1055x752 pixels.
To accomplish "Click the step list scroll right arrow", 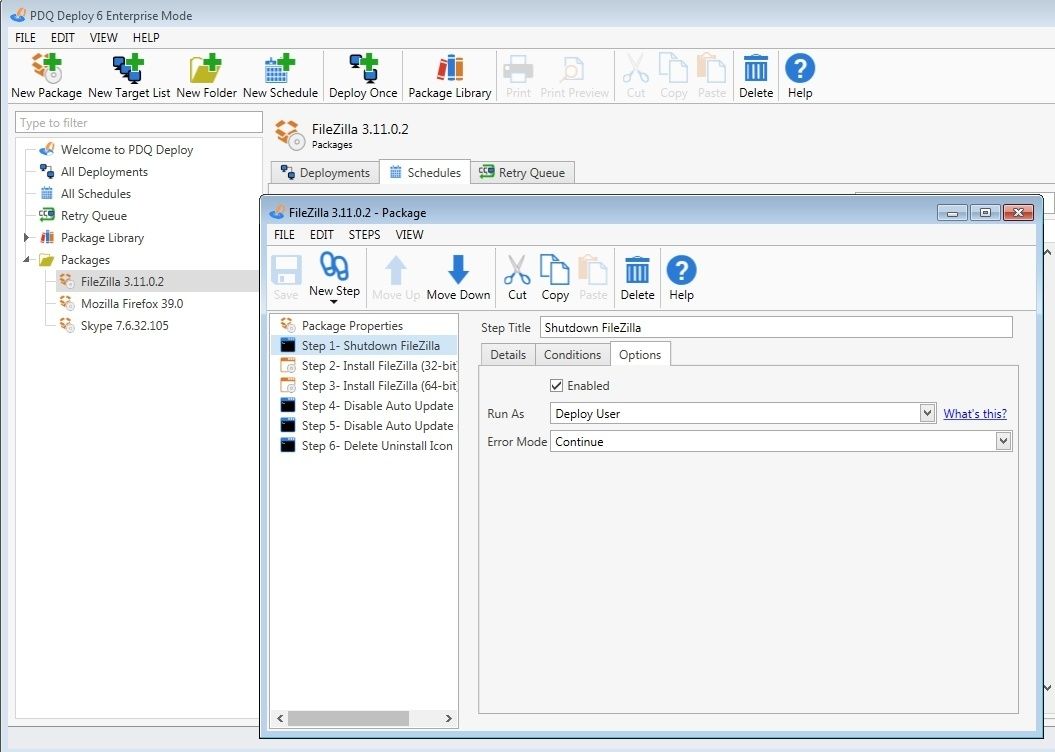I will 448,718.
